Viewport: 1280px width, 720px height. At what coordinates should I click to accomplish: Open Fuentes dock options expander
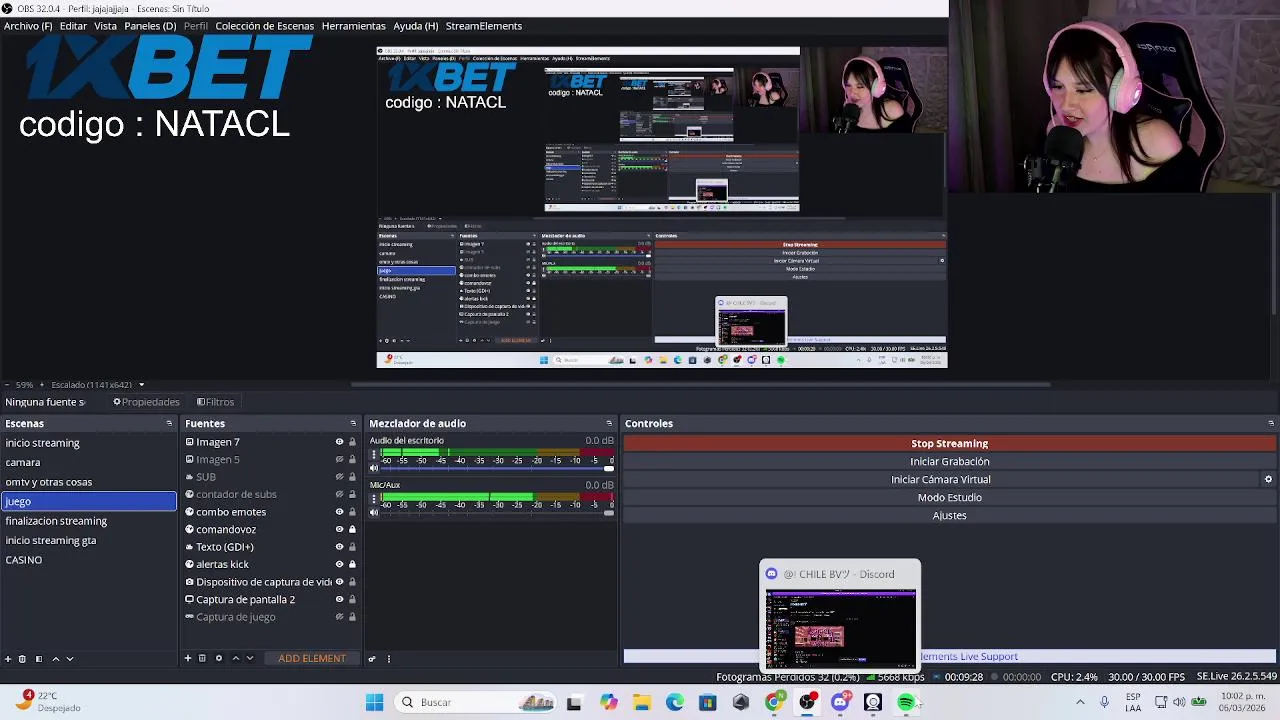pyautogui.click(x=353, y=424)
